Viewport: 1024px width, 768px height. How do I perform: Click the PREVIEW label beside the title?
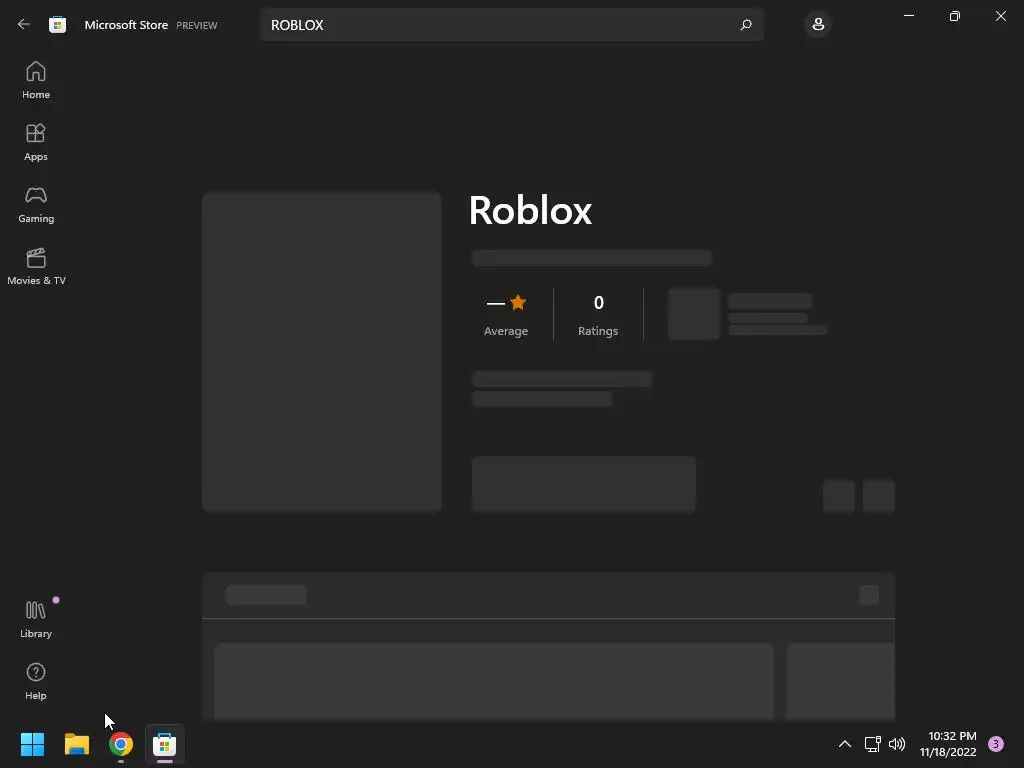[x=197, y=25]
